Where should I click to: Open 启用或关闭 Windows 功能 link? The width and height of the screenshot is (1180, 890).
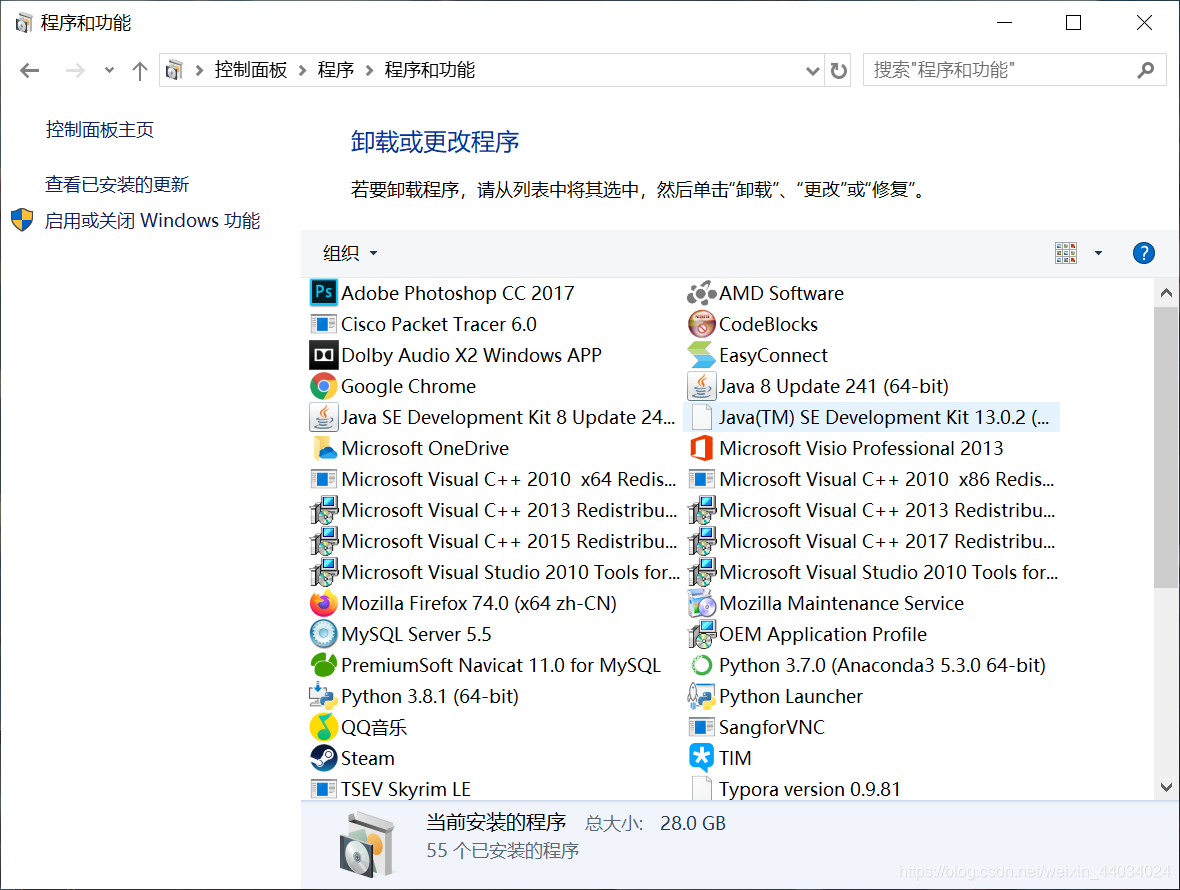(152, 220)
